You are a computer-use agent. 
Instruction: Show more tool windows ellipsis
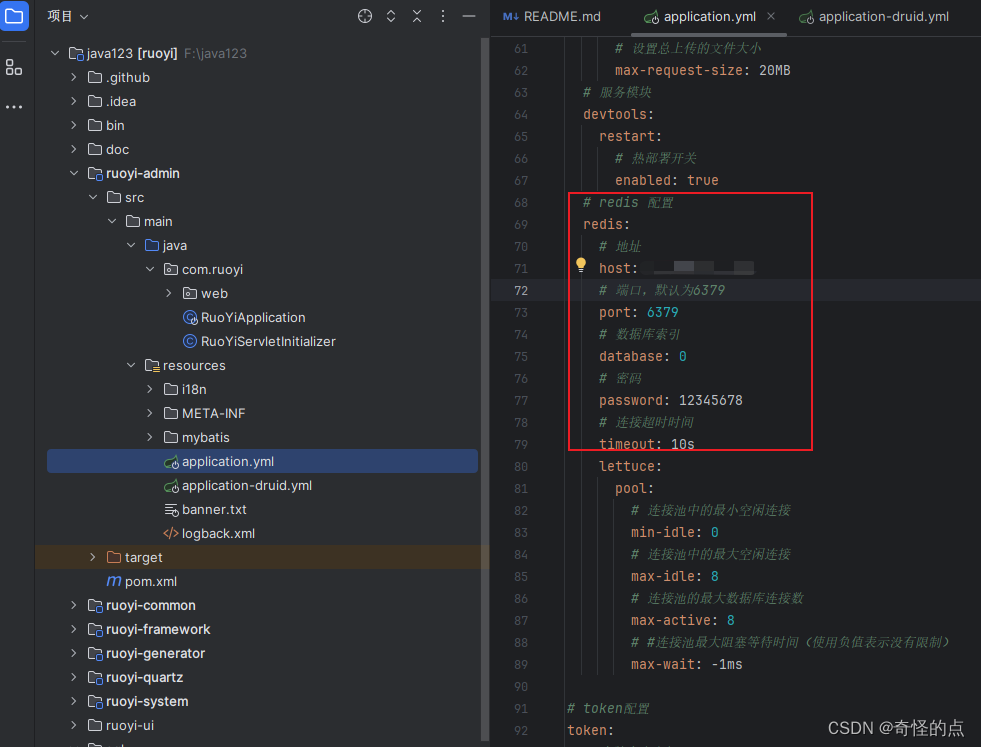[x=14, y=107]
